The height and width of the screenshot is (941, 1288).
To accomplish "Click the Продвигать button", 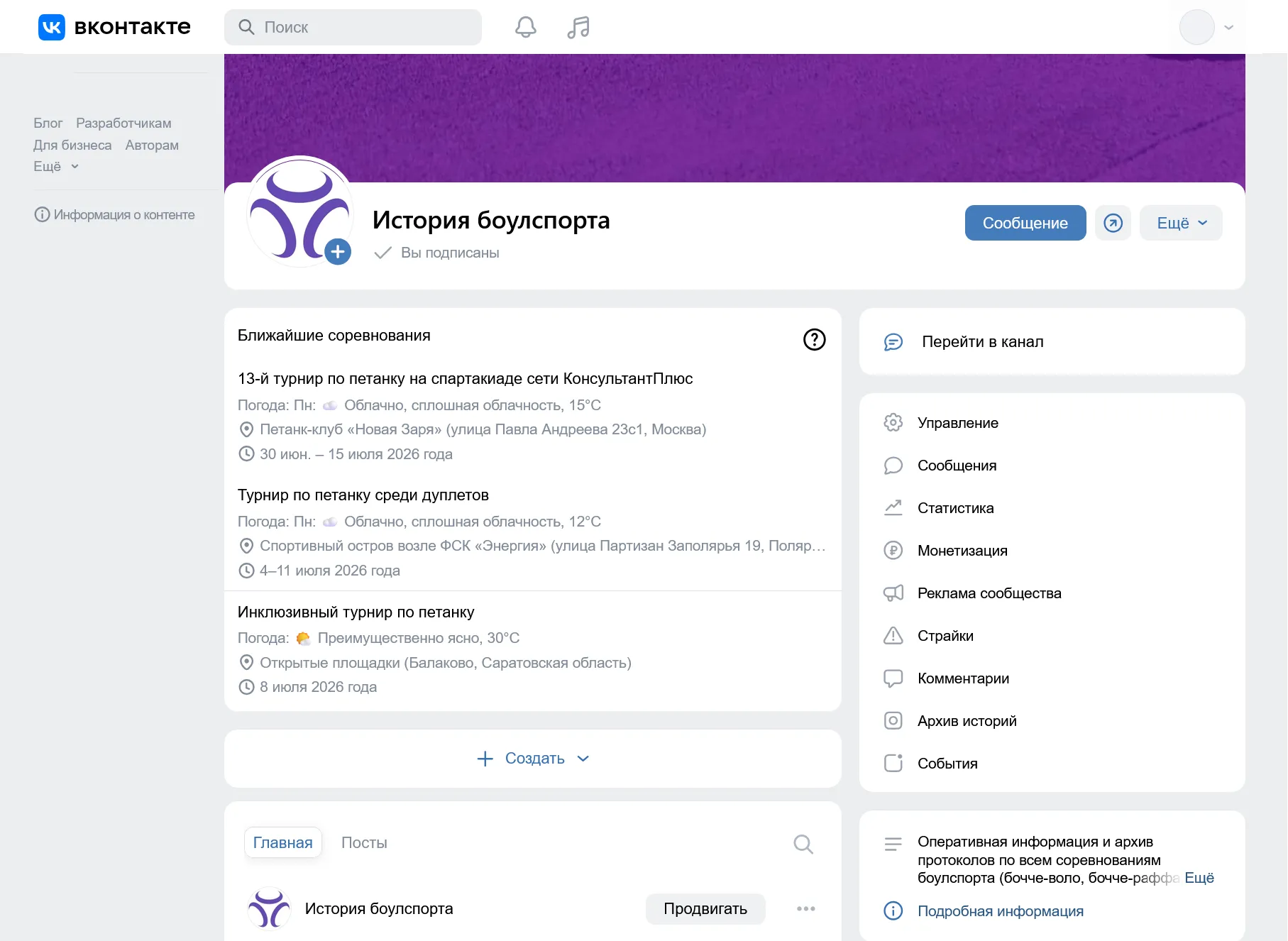I will pyautogui.click(x=705, y=909).
